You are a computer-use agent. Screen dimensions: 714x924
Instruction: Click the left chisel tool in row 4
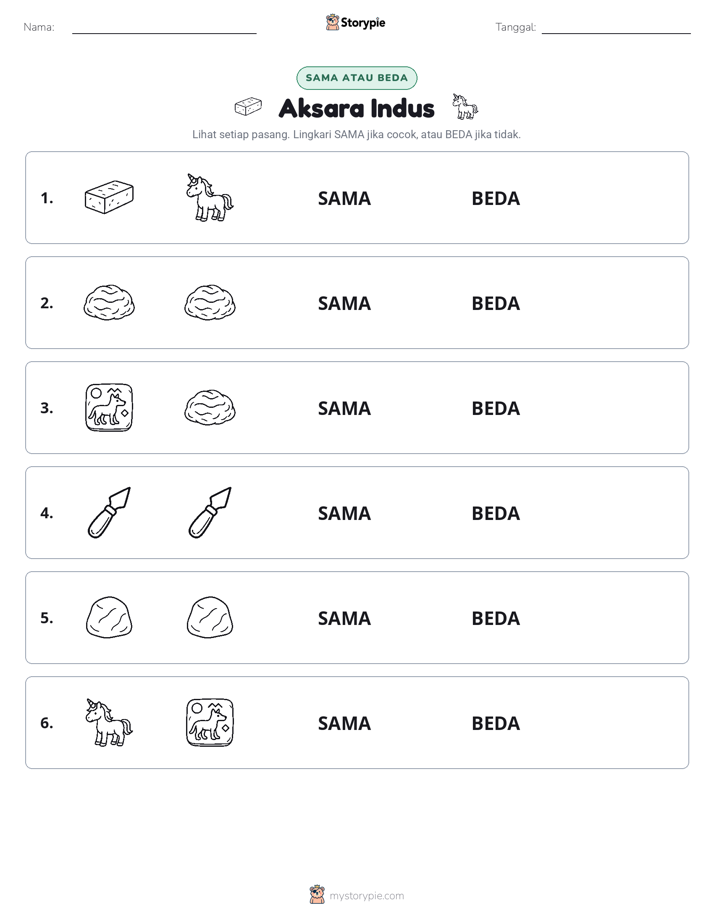(x=109, y=512)
